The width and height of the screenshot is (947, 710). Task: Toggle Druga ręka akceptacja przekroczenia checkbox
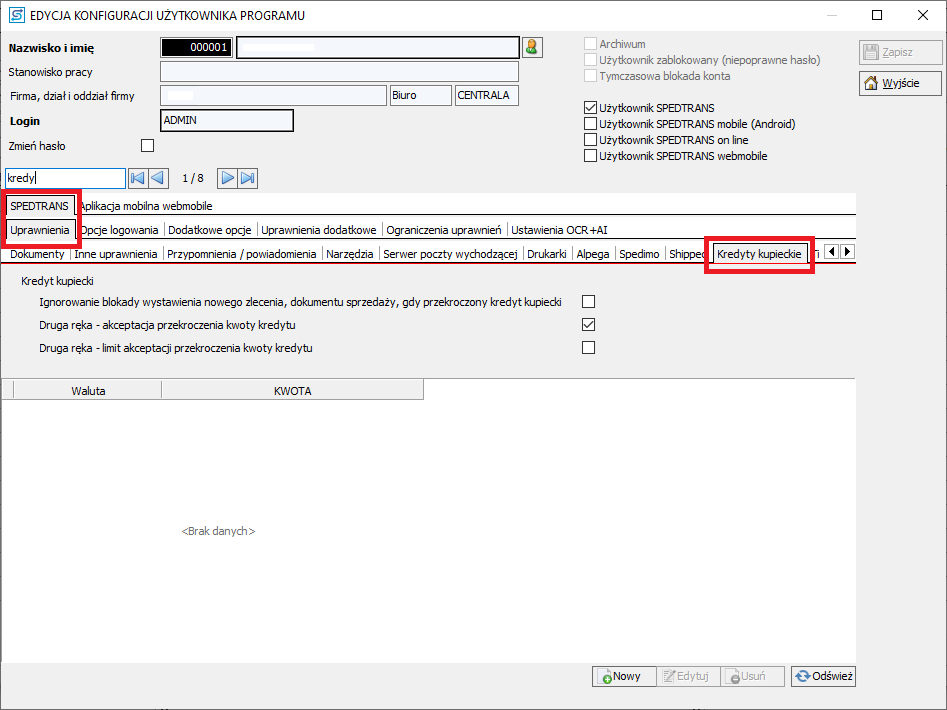point(589,325)
